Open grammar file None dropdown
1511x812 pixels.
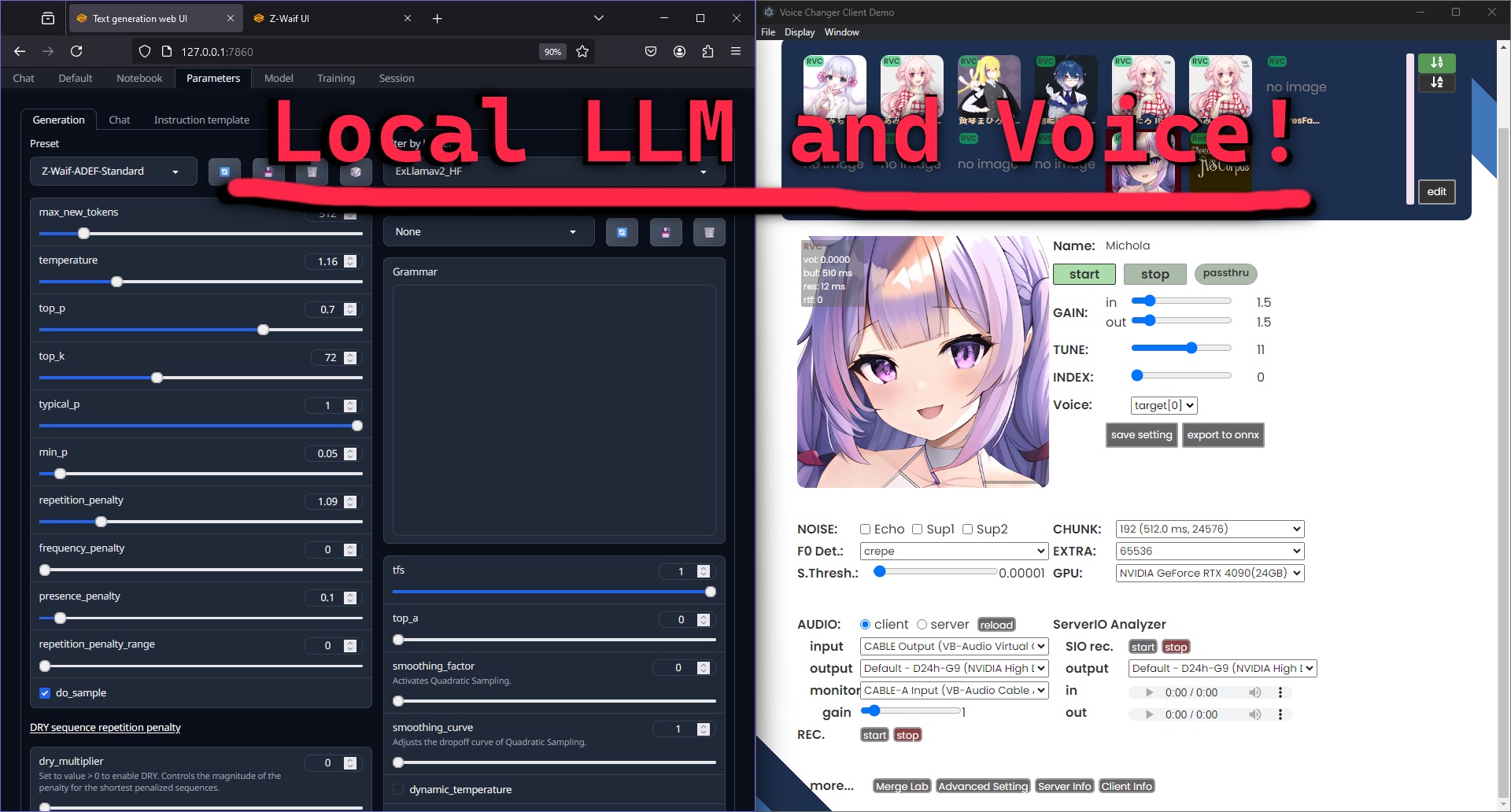point(489,232)
